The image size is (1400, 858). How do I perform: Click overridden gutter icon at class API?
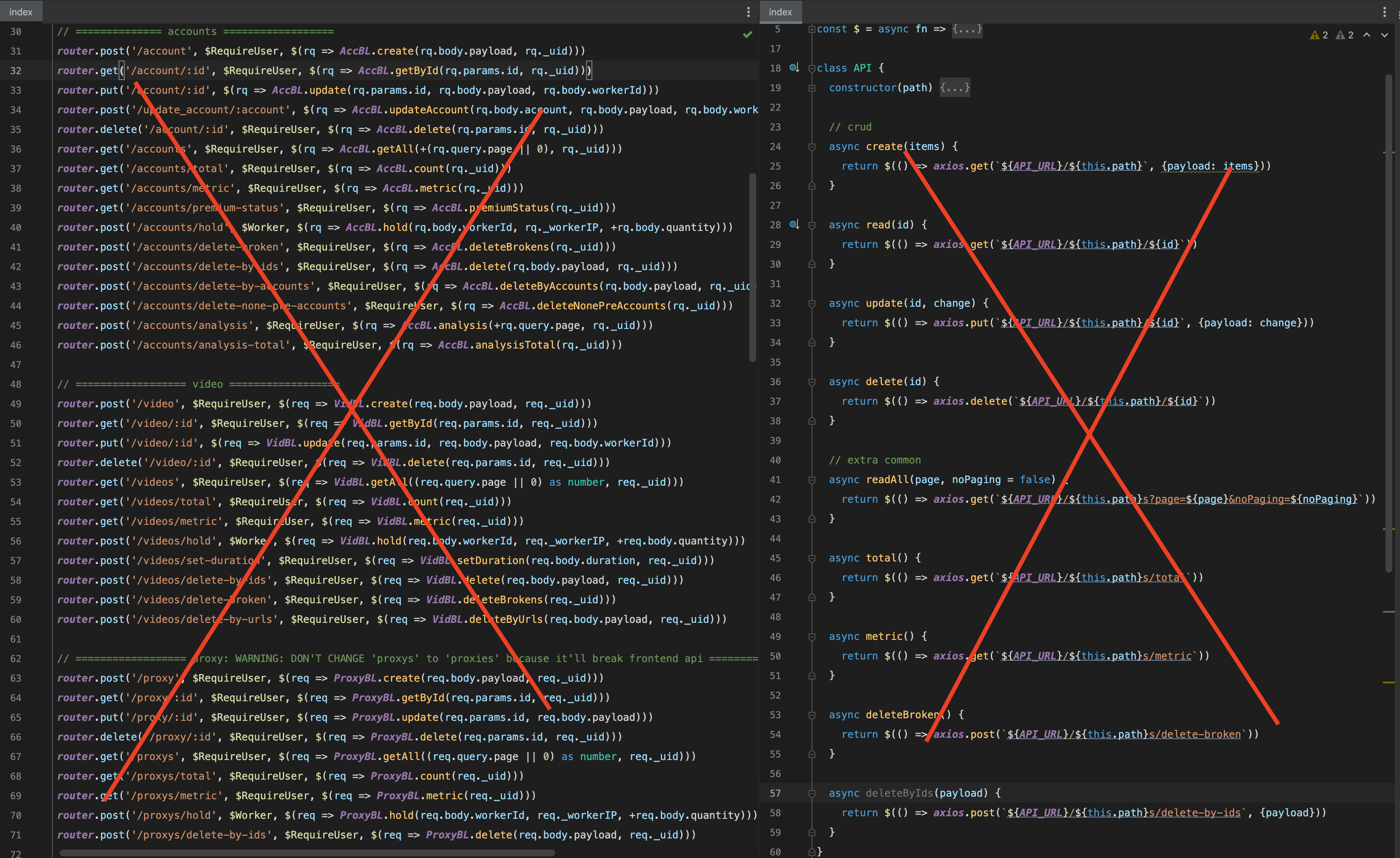tap(794, 68)
